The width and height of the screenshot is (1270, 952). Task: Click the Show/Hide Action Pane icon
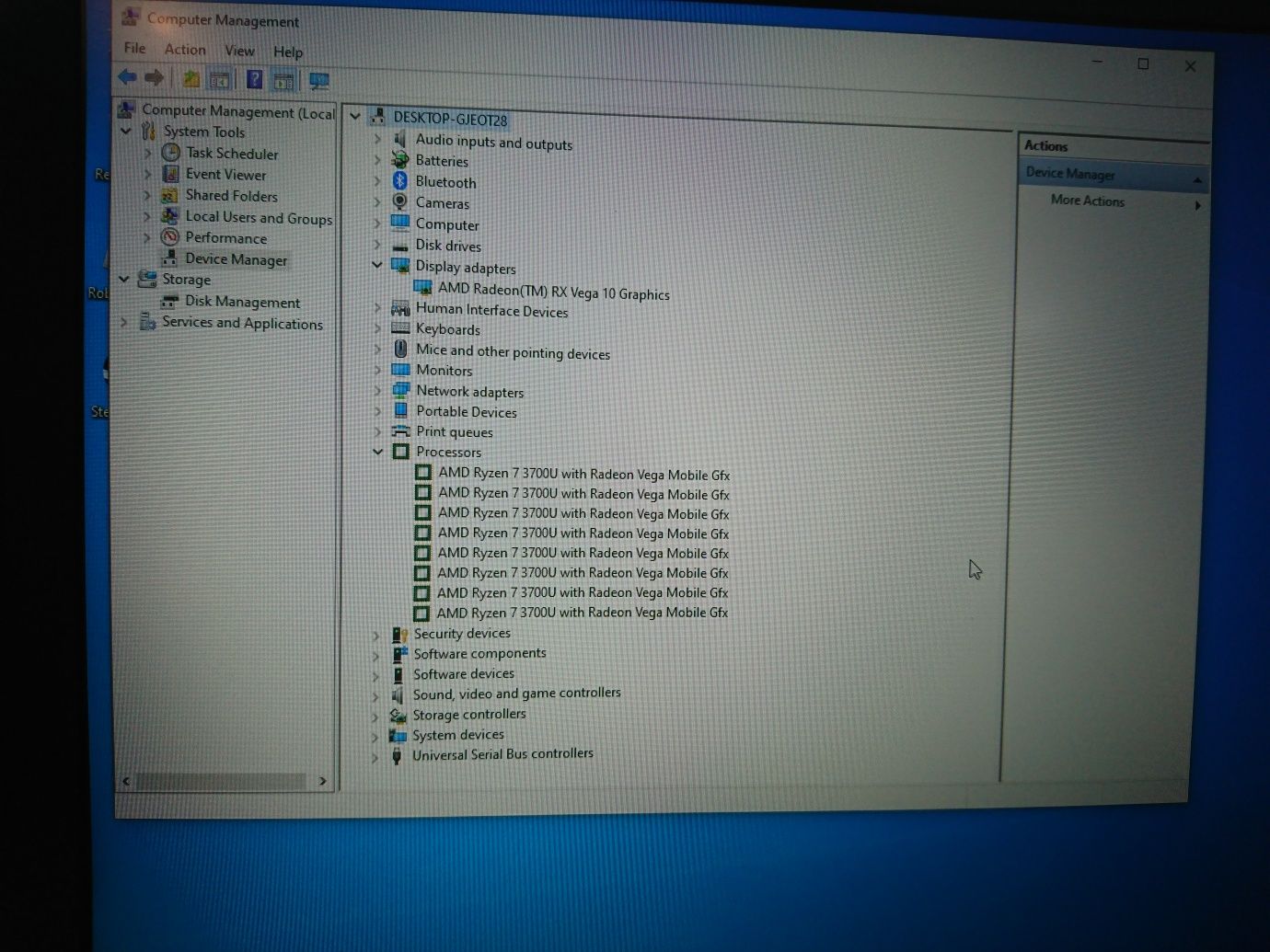click(283, 81)
